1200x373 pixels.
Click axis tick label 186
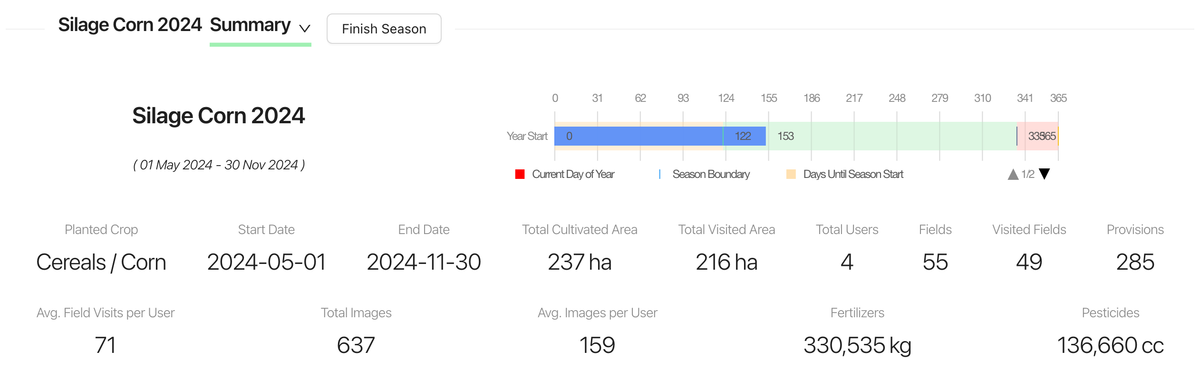pyautogui.click(x=812, y=98)
